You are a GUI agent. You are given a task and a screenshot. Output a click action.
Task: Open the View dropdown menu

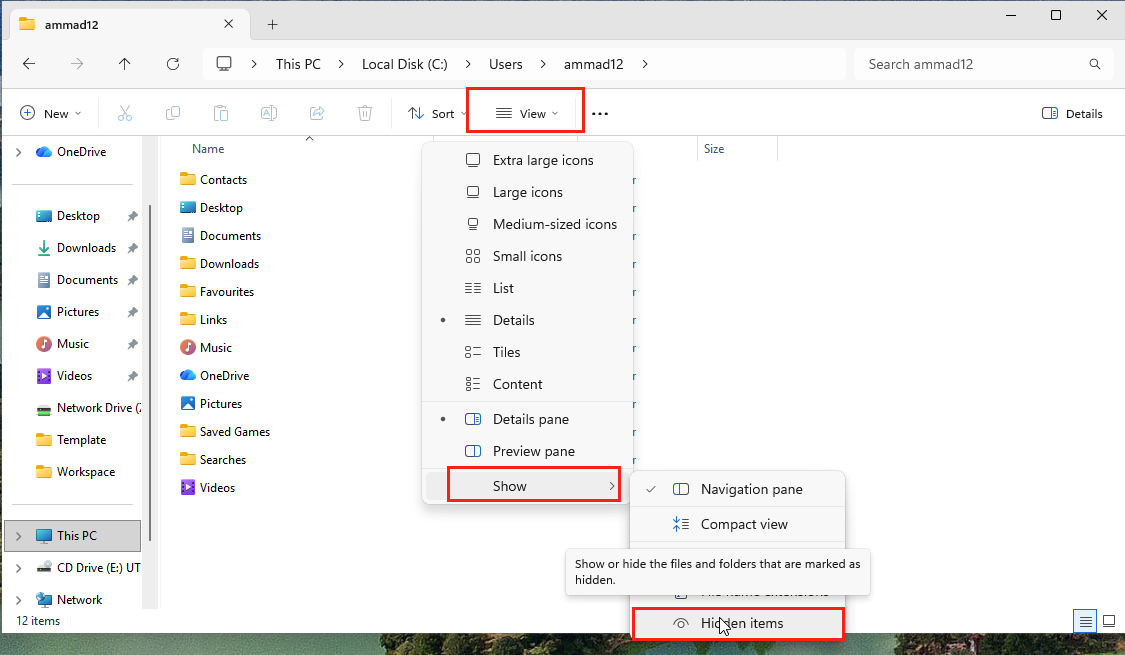pyautogui.click(x=527, y=113)
